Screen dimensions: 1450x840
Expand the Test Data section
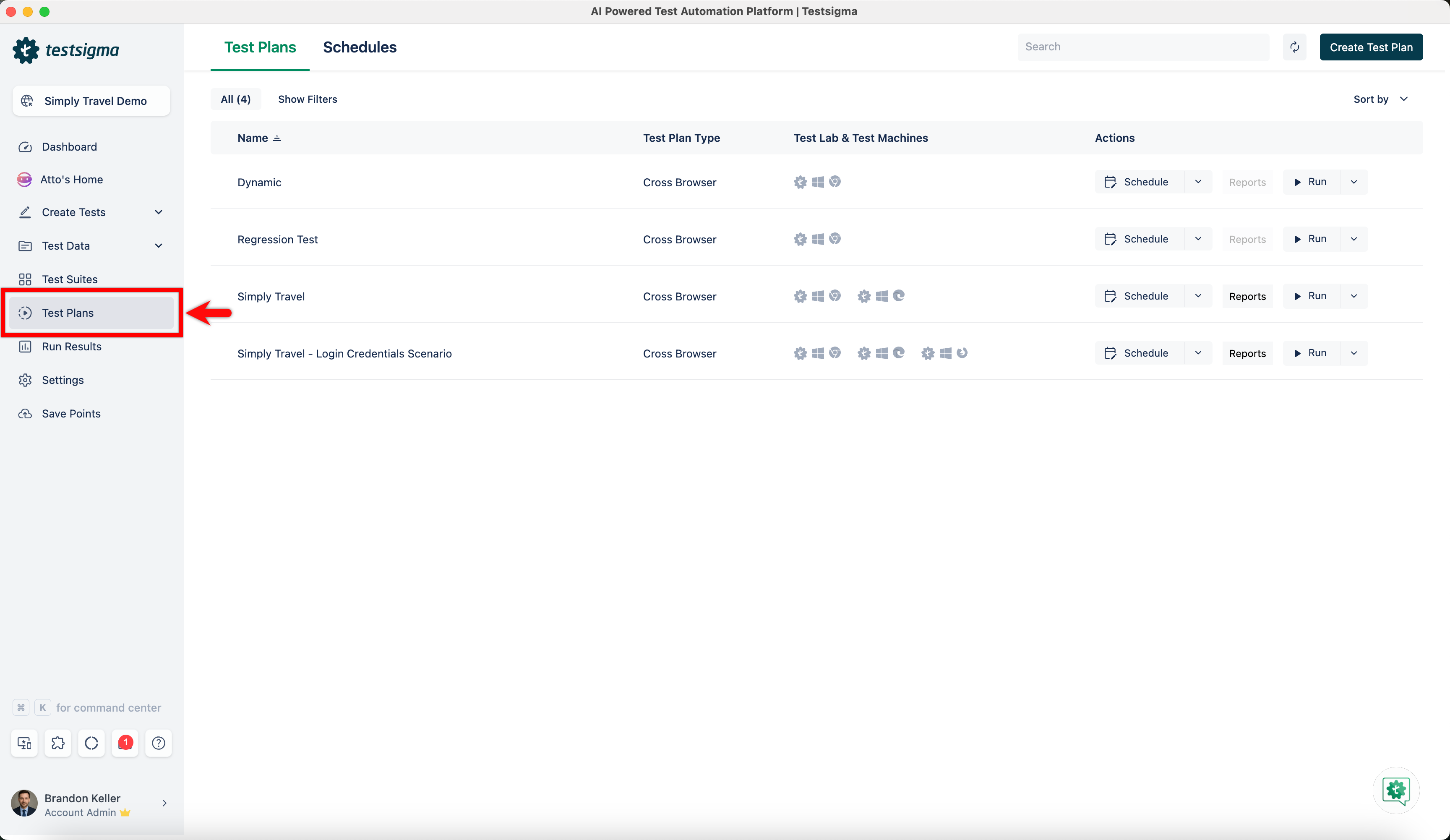(x=158, y=246)
